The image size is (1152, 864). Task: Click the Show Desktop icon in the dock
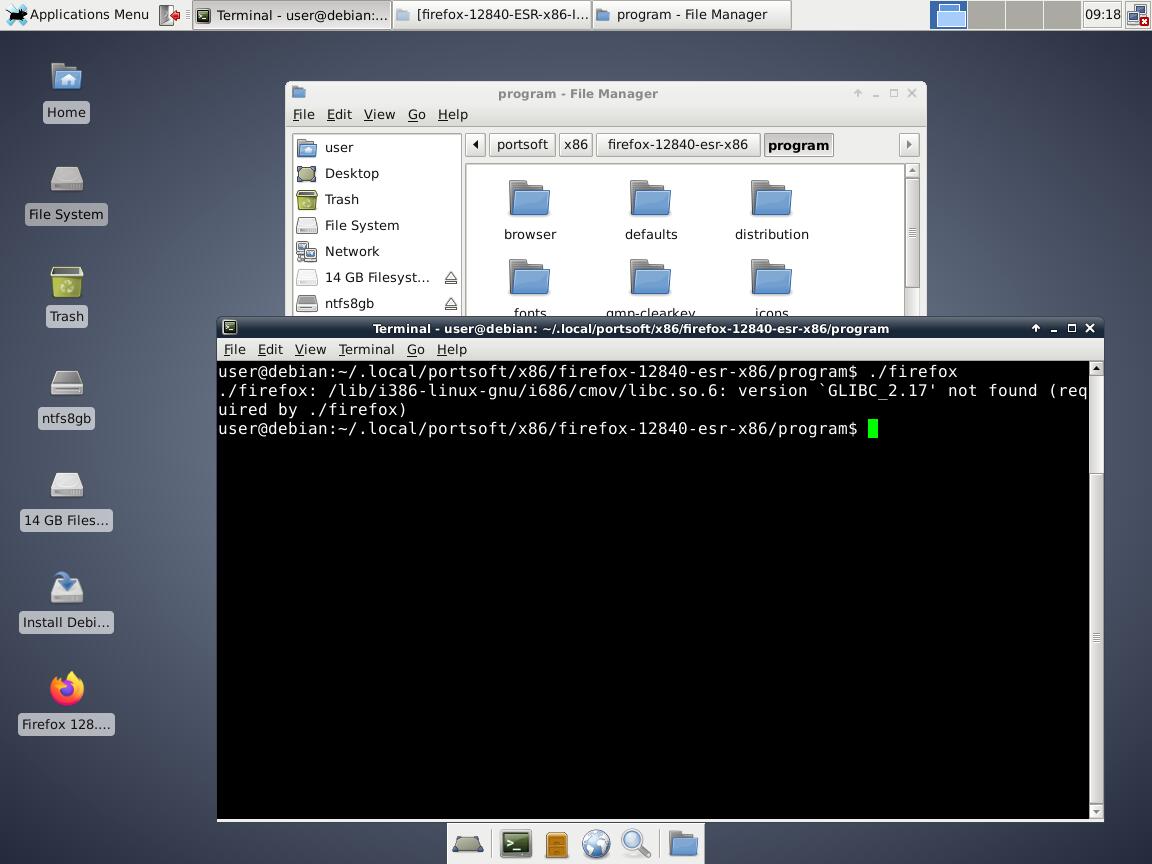click(x=468, y=844)
